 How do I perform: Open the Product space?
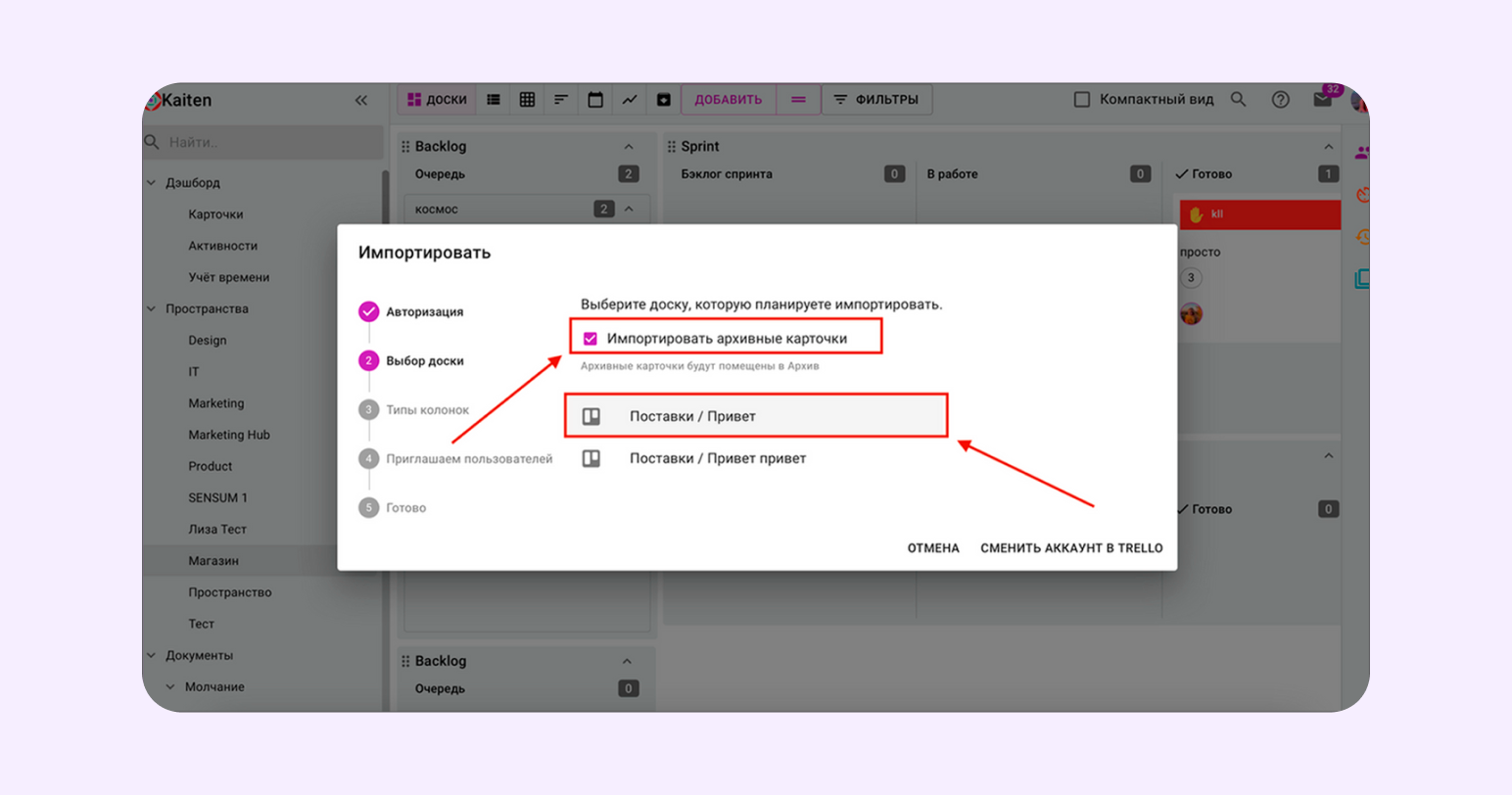click(210, 466)
